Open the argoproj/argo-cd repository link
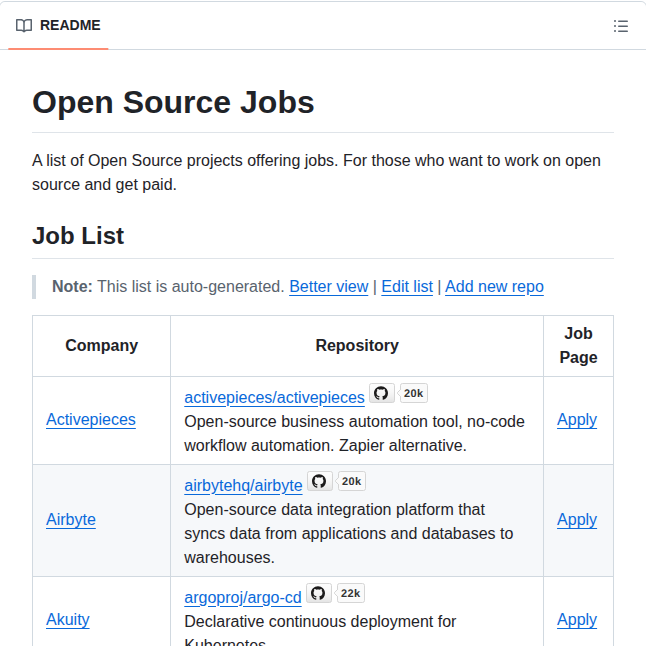Image resolution: width=646 pixels, height=646 pixels. tap(243, 597)
